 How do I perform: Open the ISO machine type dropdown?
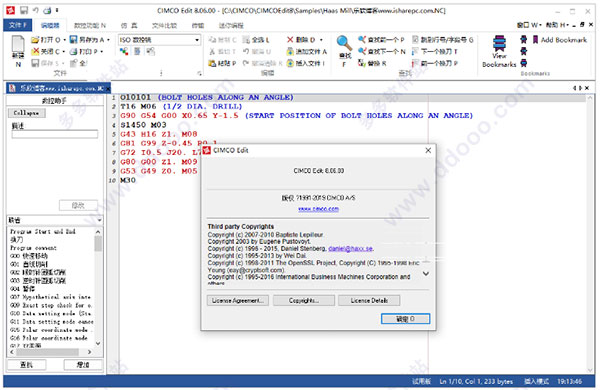[197, 40]
